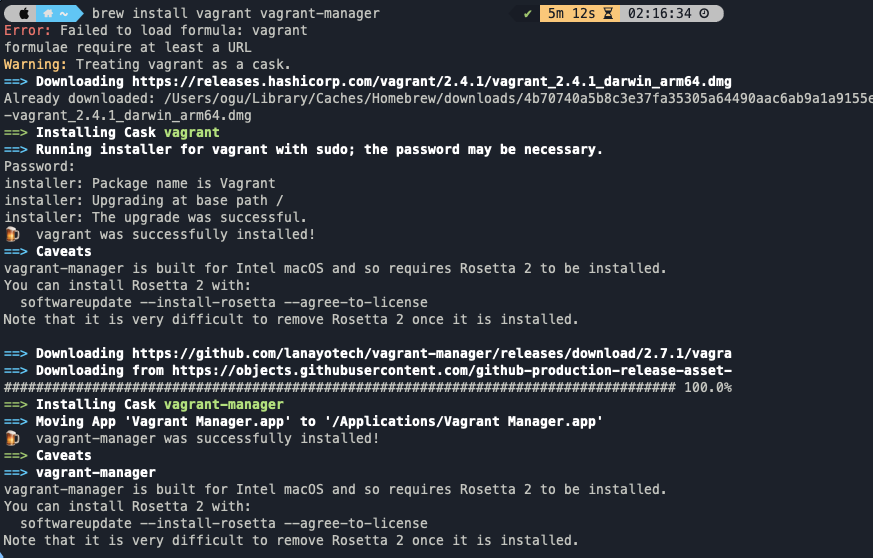Click beer mug icon before 'vagrant was successfully installed!'
Image resolution: width=873 pixels, height=558 pixels.
[x=12, y=234]
